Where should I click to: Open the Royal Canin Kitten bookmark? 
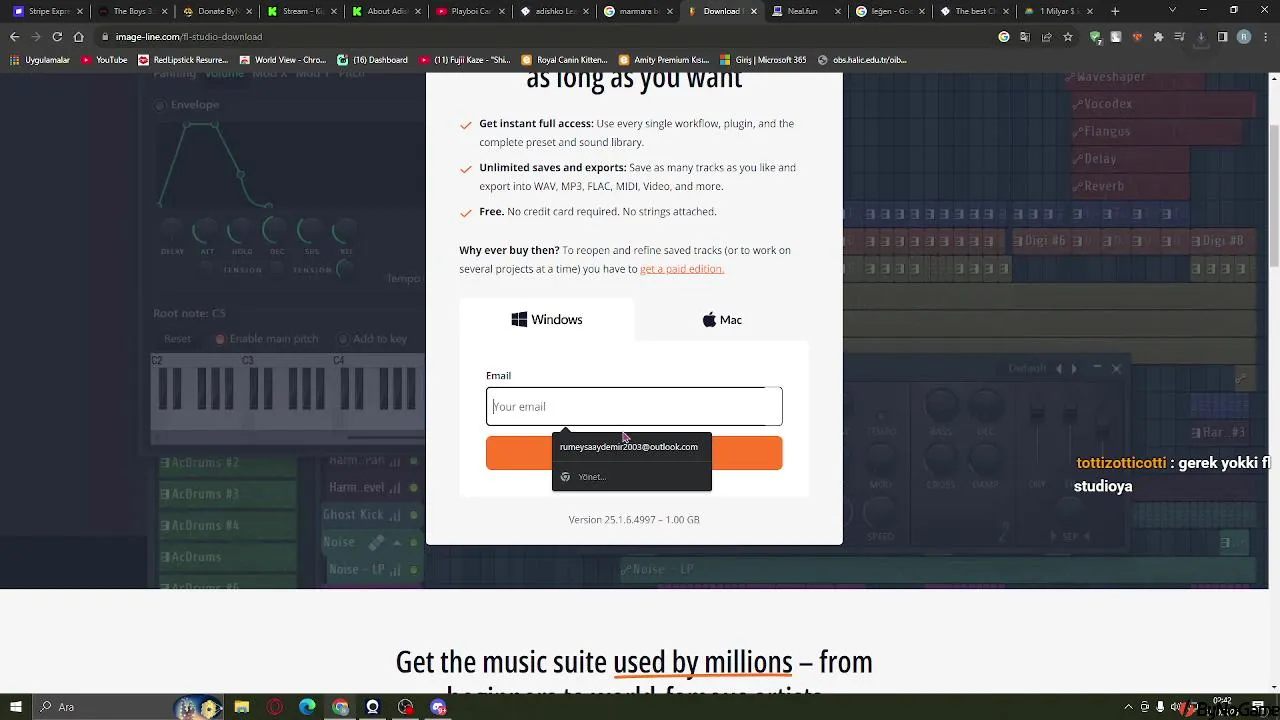tap(564, 60)
